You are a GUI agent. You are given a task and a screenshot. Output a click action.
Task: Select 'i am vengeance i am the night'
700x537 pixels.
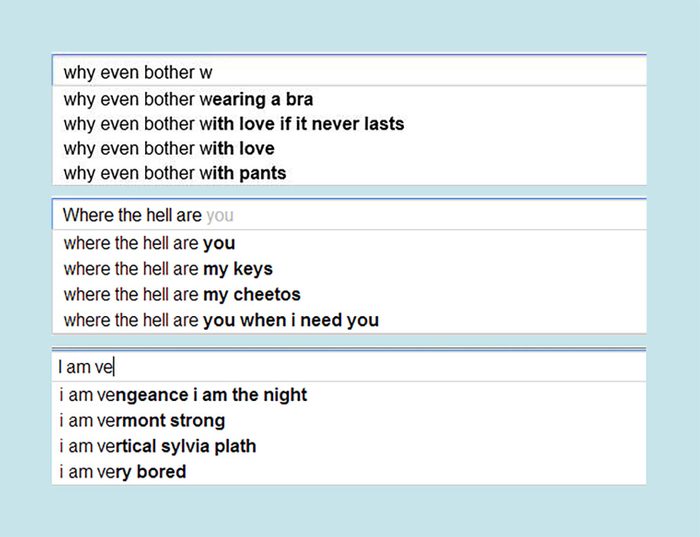tap(182, 395)
